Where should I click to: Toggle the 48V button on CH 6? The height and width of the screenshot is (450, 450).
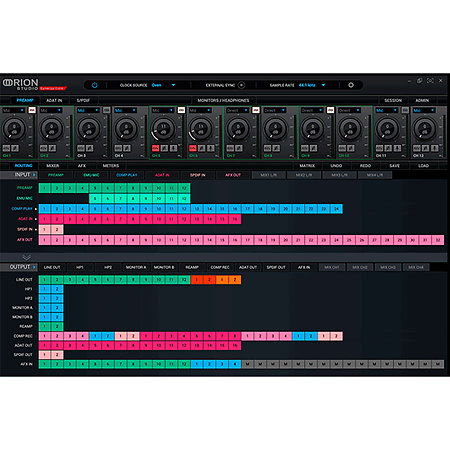click(x=193, y=148)
